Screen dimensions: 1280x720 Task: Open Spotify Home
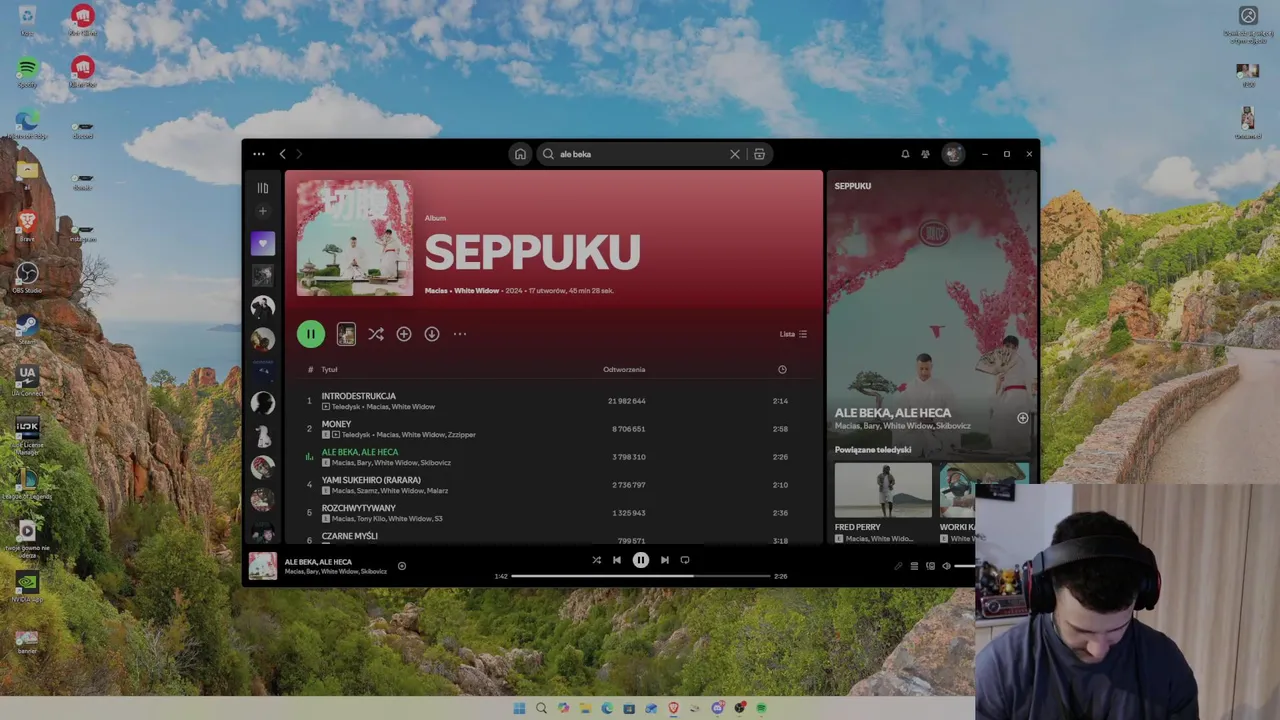click(520, 154)
